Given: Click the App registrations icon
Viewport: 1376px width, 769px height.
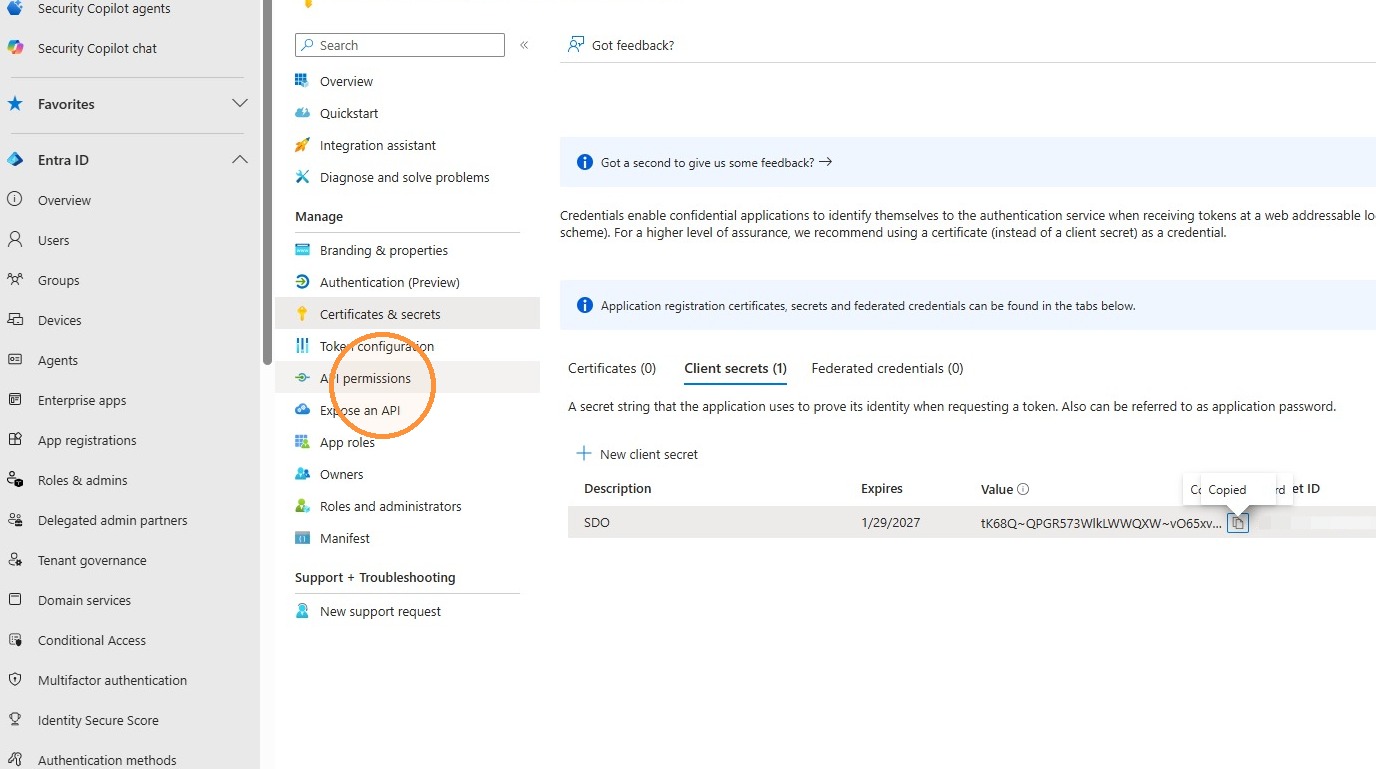Looking at the screenshot, I should pos(15,440).
